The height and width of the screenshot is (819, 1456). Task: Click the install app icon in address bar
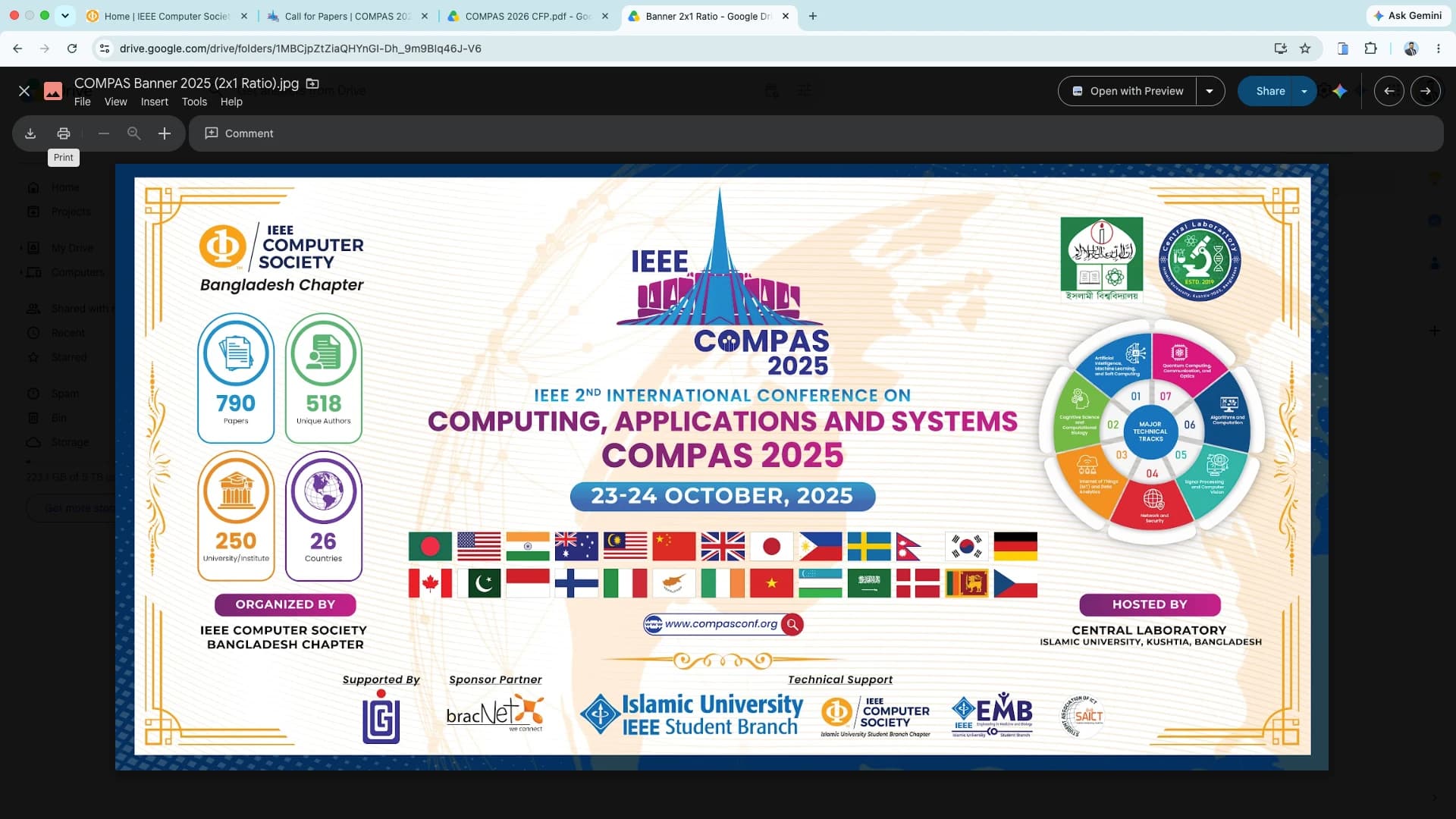click(x=1281, y=49)
